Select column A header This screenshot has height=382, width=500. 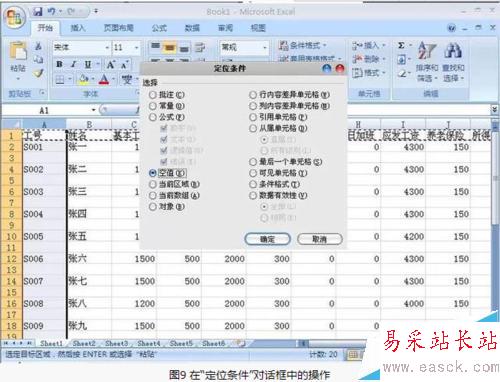click(x=44, y=125)
